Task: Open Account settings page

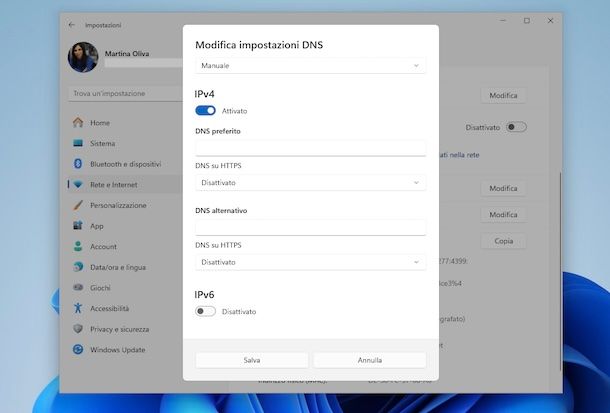Action: click(124, 246)
